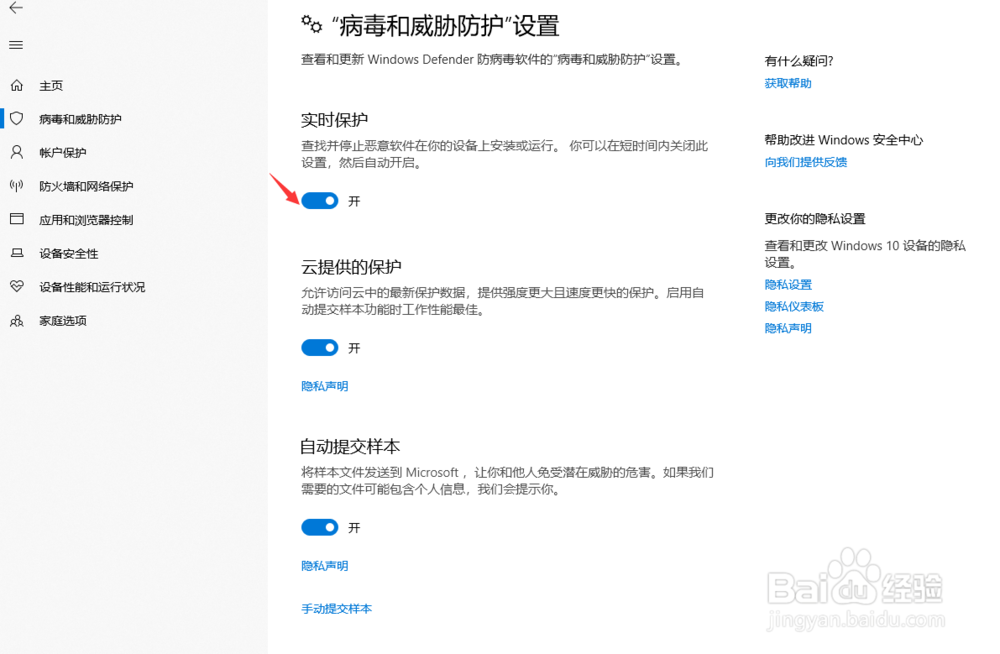Select 家庭选项 in the sidebar
This screenshot has width=1000, height=654.
tap(62, 321)
